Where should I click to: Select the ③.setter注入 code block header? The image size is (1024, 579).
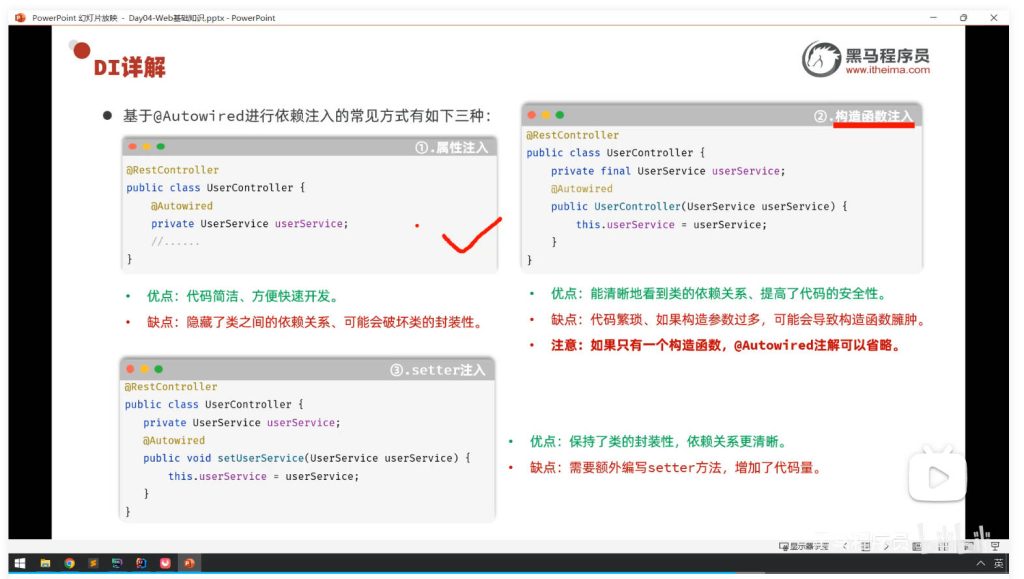tap(437, 370)
